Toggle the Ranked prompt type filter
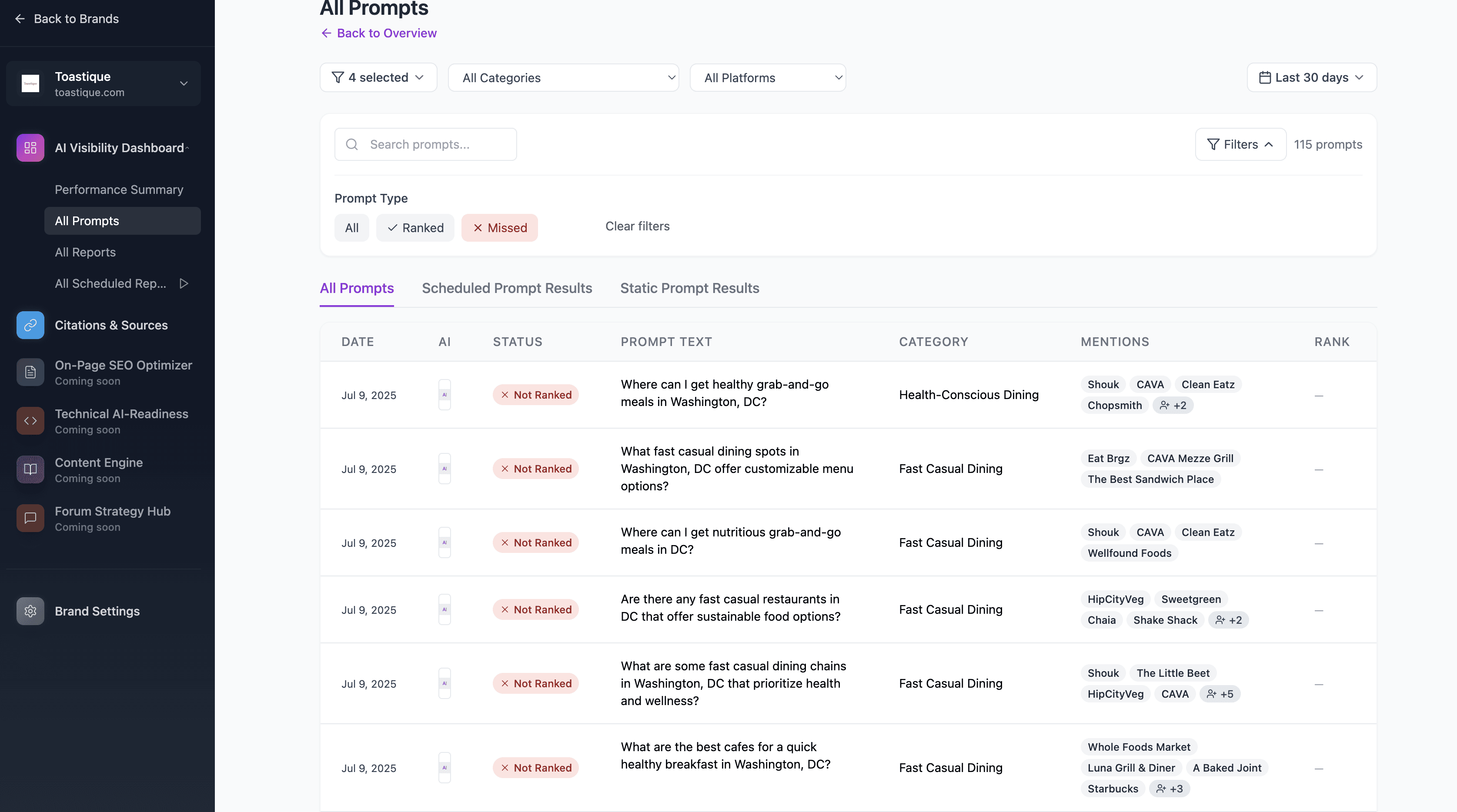 coord(415,228)
